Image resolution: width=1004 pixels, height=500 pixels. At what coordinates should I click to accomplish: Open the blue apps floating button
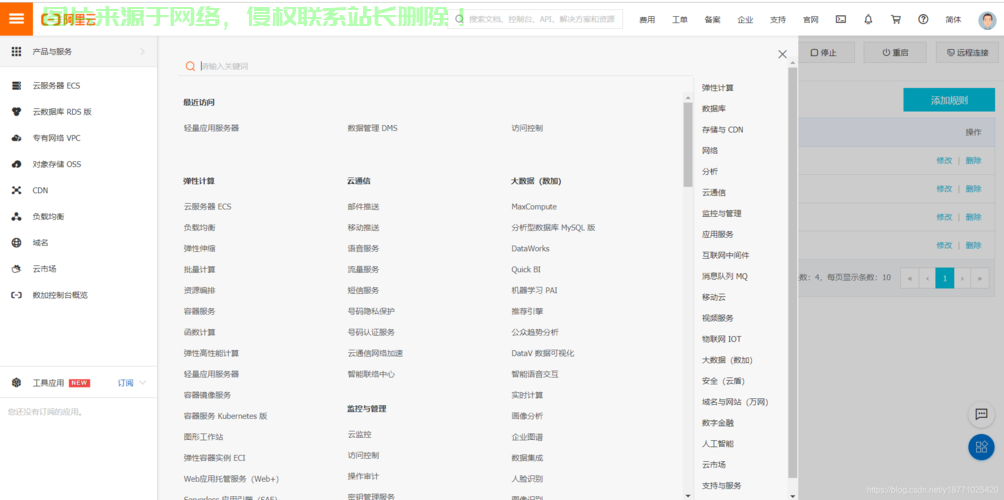981,448
